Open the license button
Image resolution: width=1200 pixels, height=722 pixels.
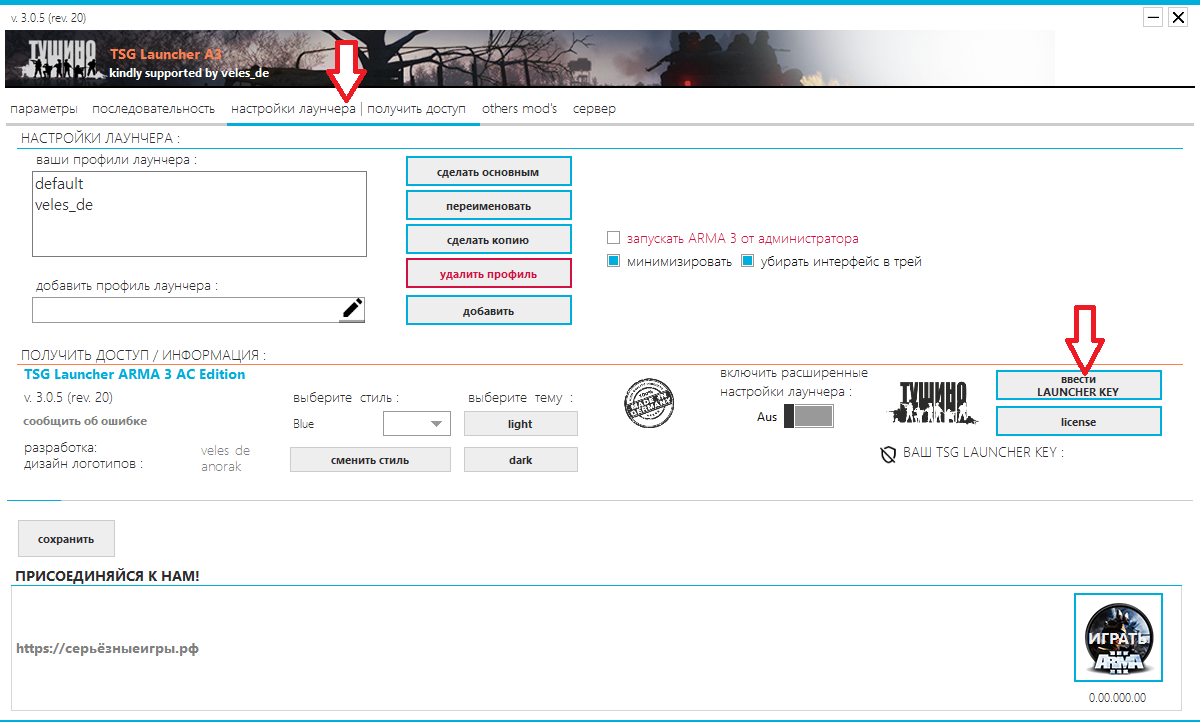(x=1078, y=421)
